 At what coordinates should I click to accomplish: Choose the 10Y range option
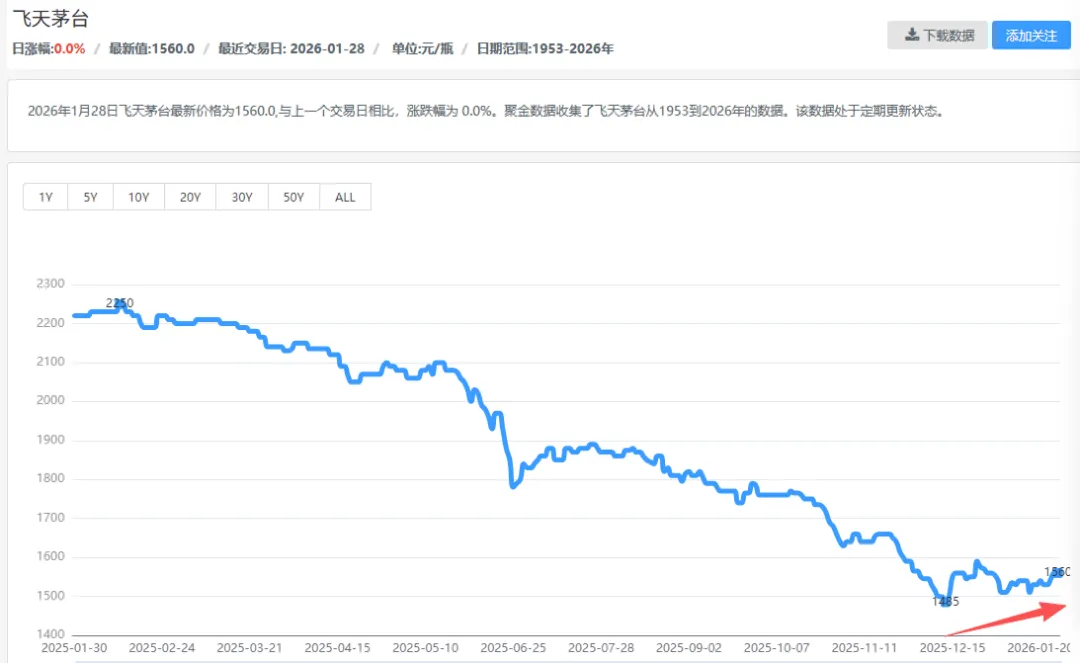coord(138,197)
